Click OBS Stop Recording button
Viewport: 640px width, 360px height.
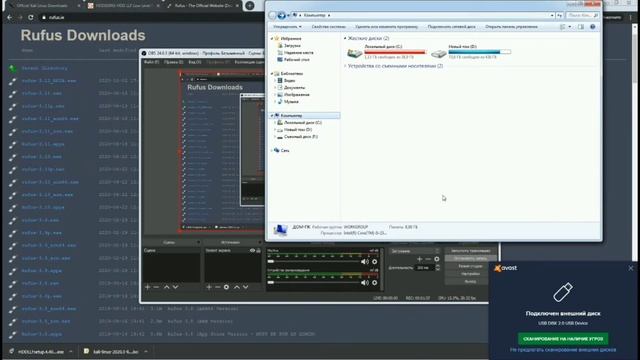click(x=470, y=258)
